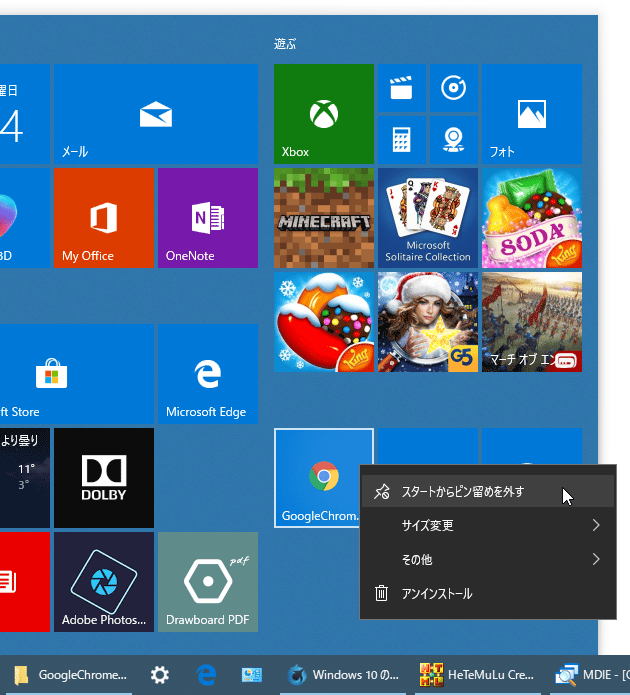Open the GoogleChrome folder taskbar button
Image resolution: width=630 pixels, height=695 pixels.
(x=70, y=675)
